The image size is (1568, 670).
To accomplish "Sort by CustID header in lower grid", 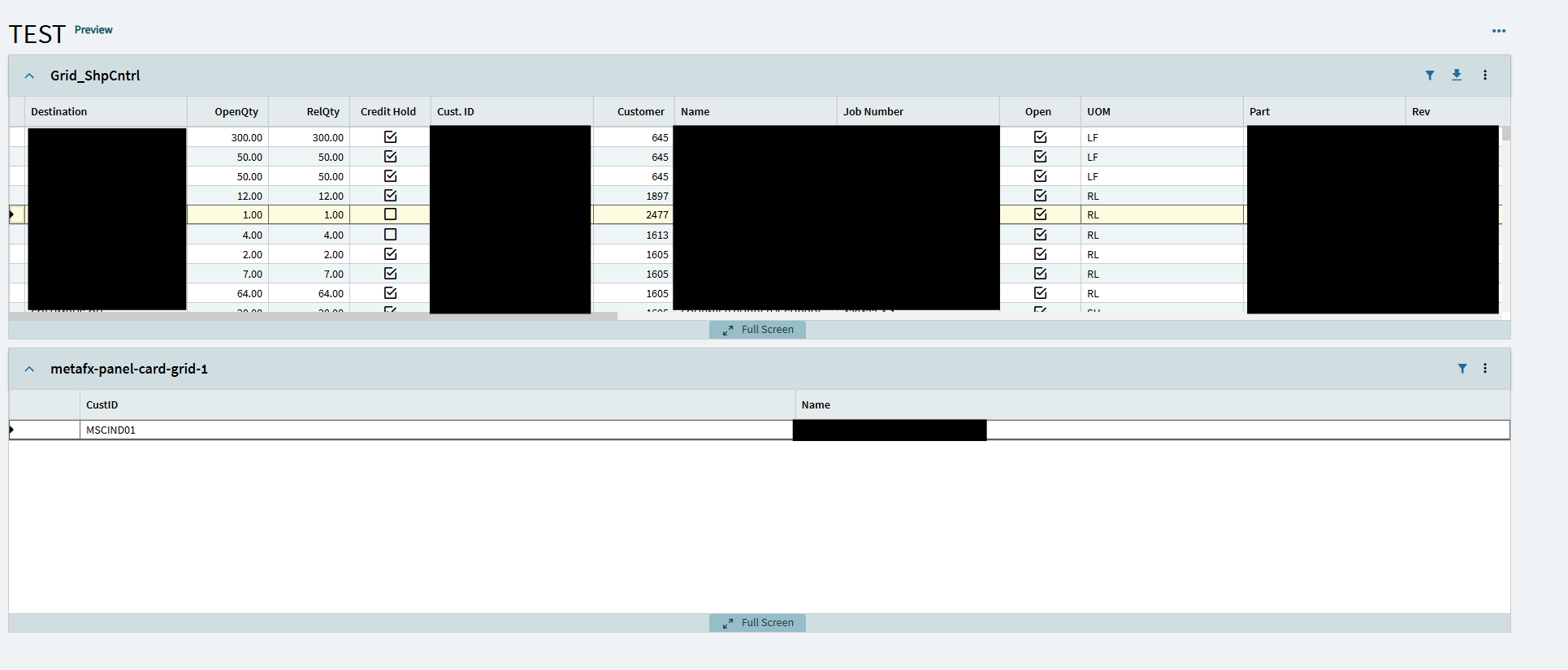I will click(437, 404).
